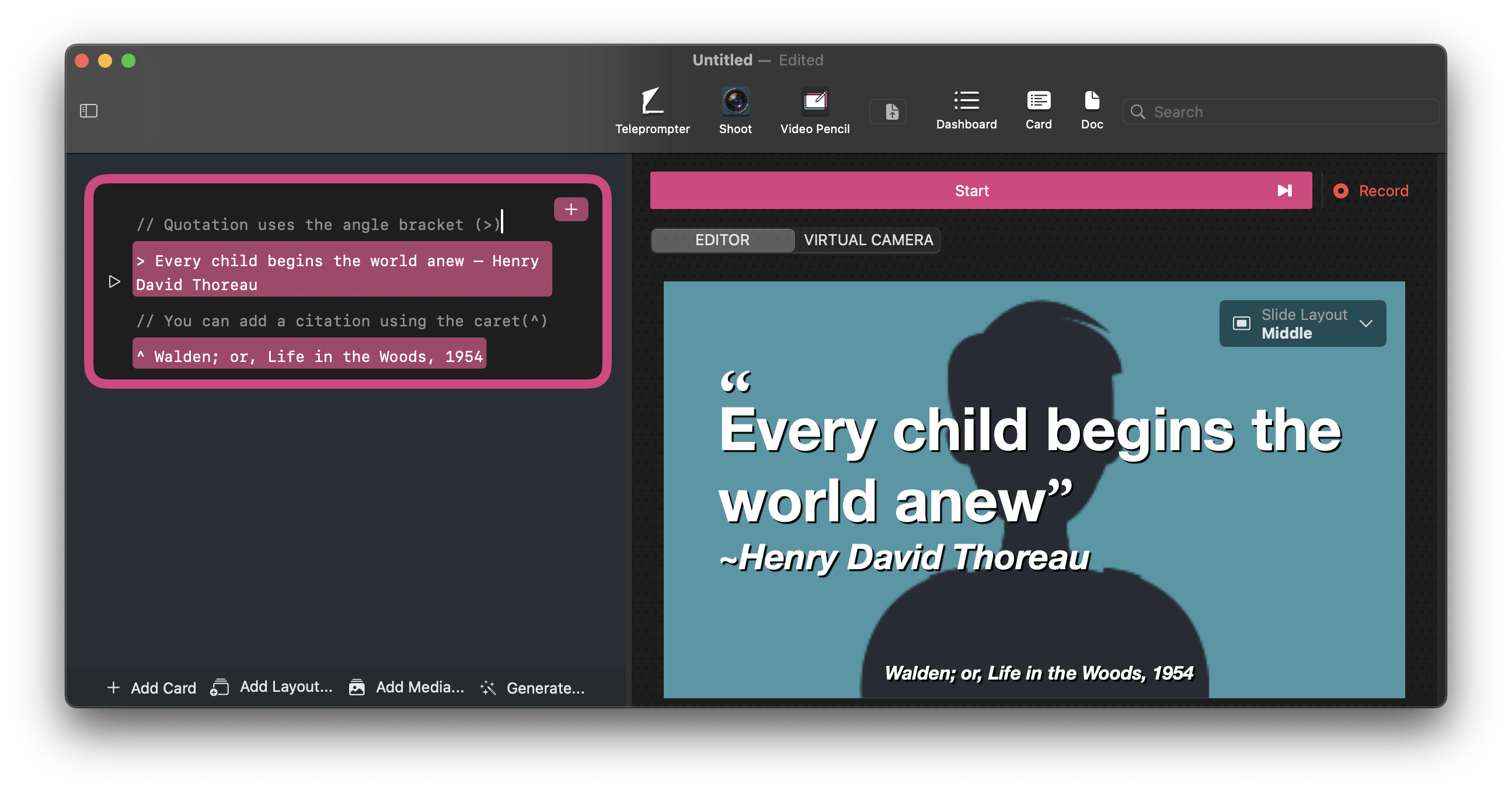
Task: Click the quotation line 'Every child begins the world anew'
Action: click(342, 269)
